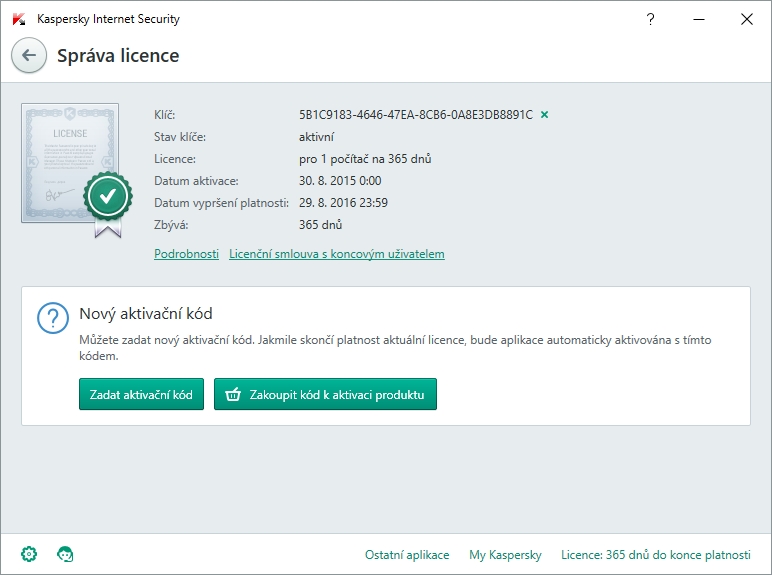Click the license key code text

click(x=415, y=115)
